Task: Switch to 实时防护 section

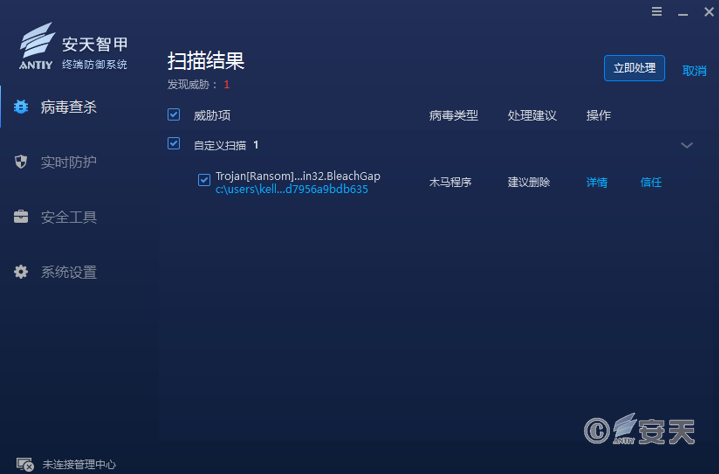Action: point(68,162)
